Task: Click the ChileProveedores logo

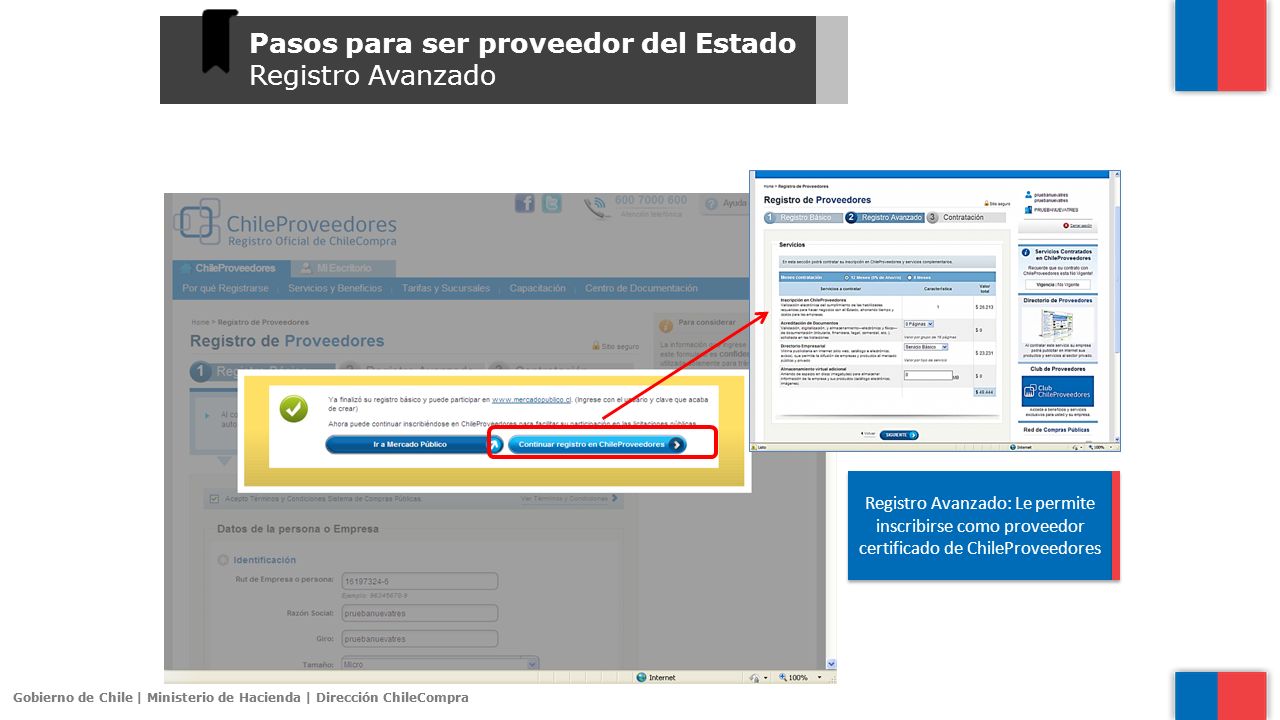Action: [287, 224]
